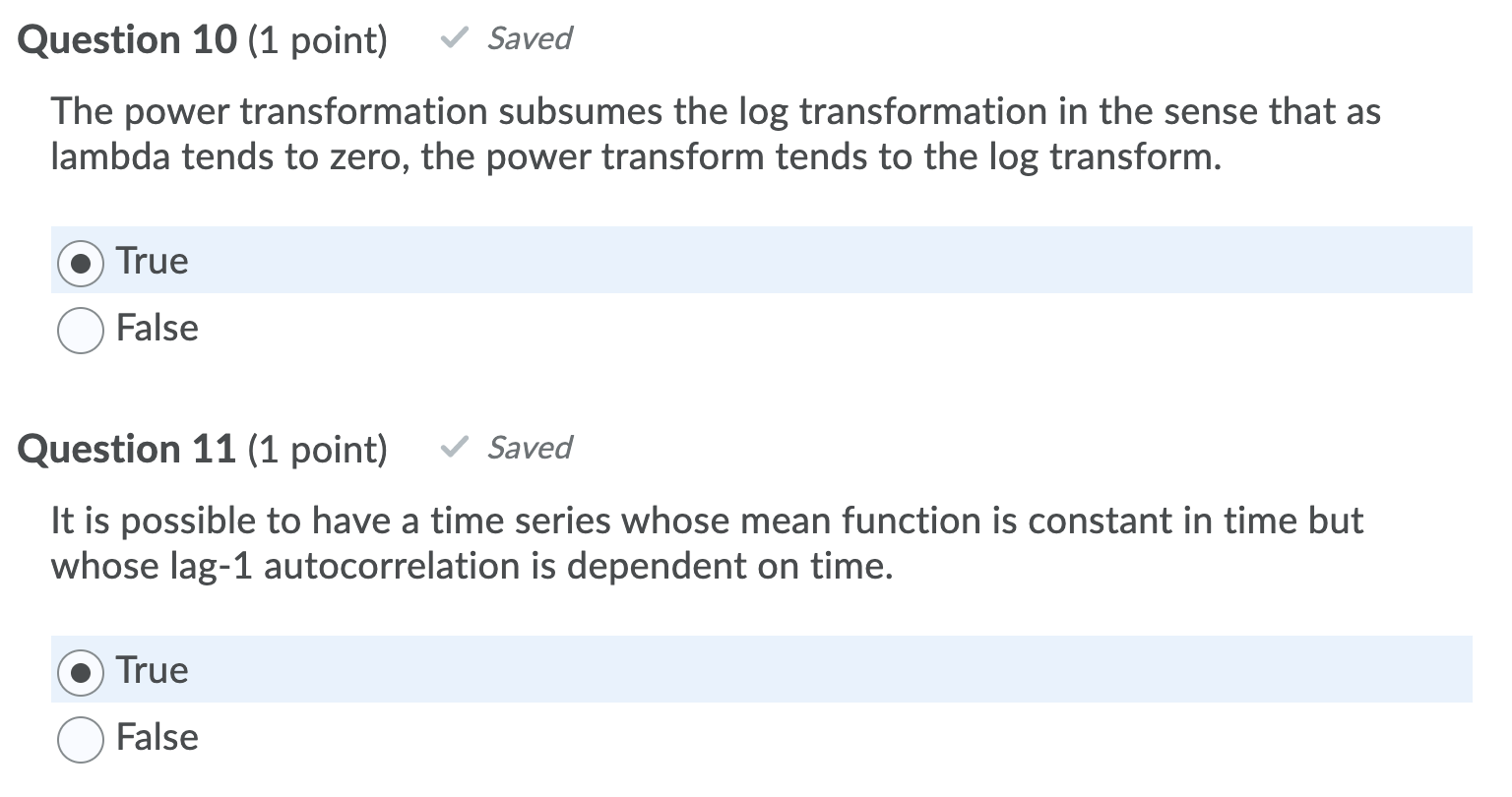Click the (1 point) label beside Question 10
1512x797 pixels.
click(317, 39)
